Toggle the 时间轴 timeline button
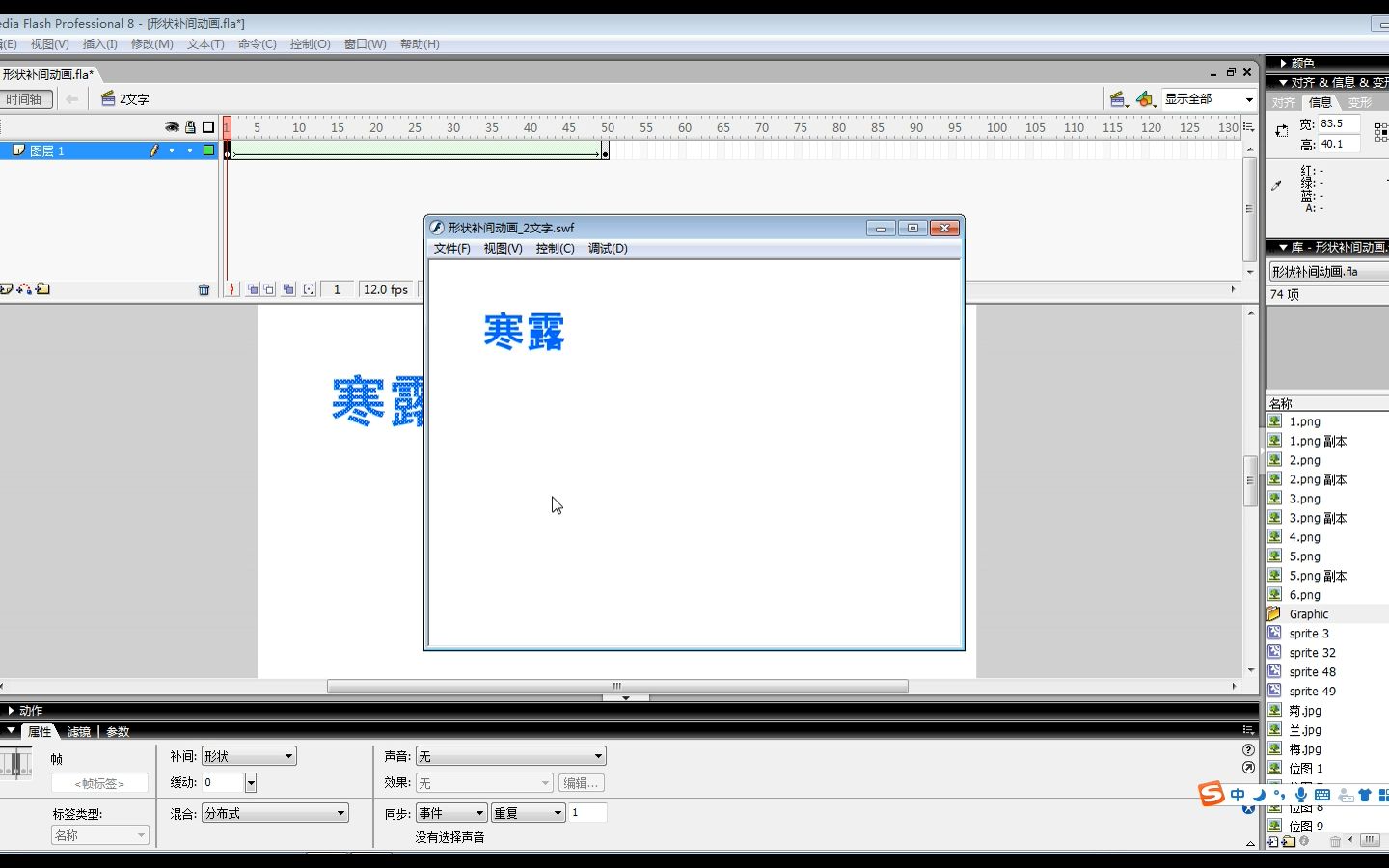The width and height of the screenshot is (1389, 868). click(25, 99)
